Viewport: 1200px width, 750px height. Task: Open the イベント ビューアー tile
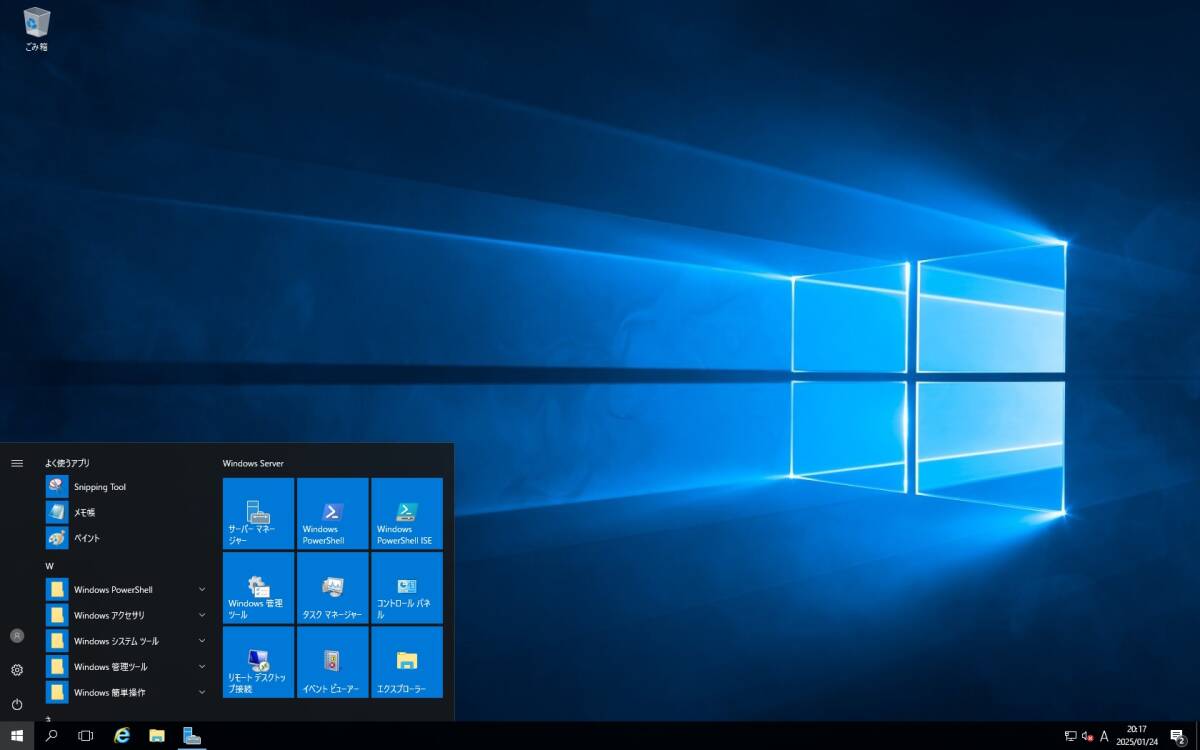pyautogui.click(x=333, y=662)
